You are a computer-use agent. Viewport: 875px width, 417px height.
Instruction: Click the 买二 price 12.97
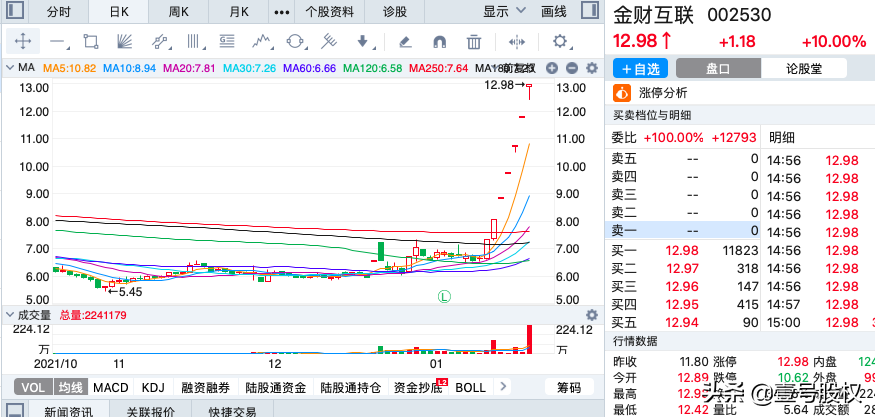coord(682,269)
